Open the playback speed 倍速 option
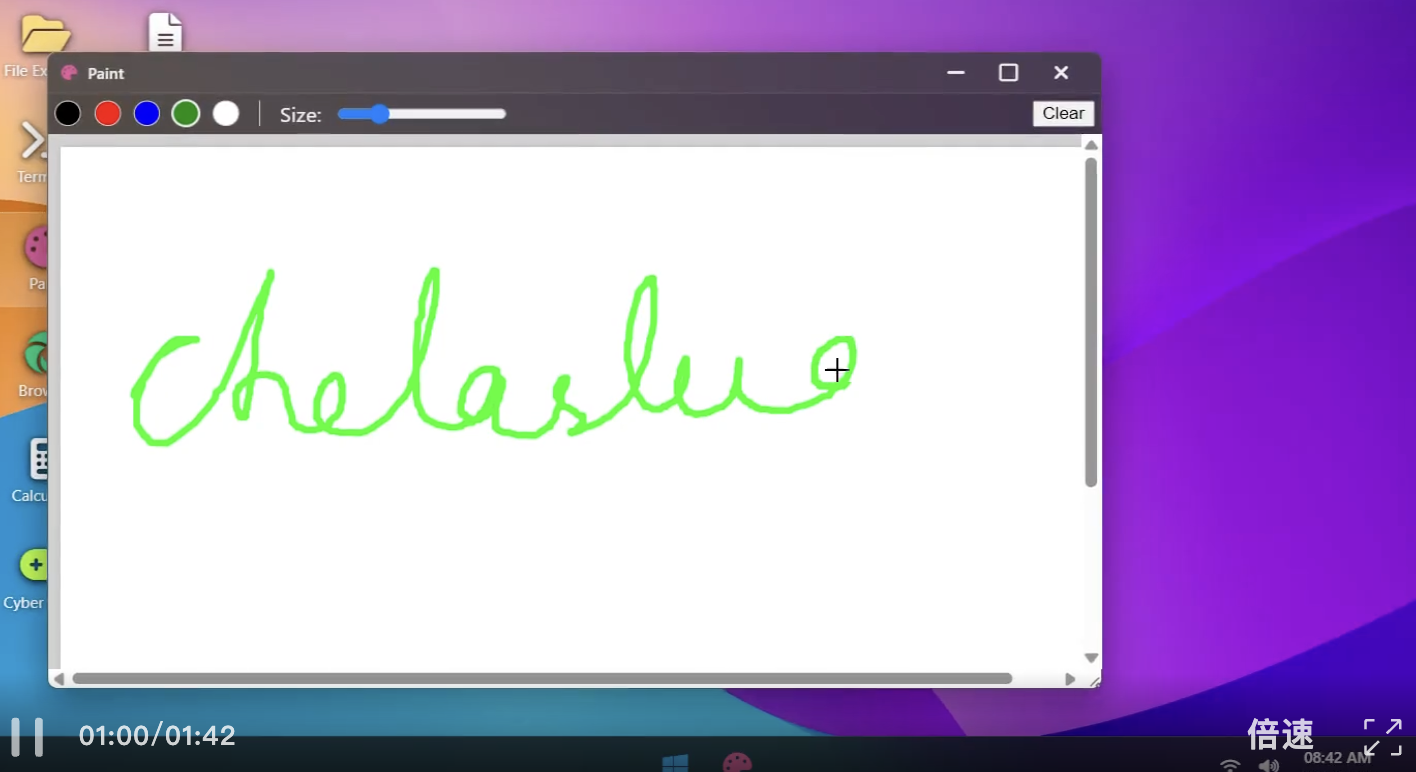This screenshot has width=1416, height=772. tap(1280, 735)
